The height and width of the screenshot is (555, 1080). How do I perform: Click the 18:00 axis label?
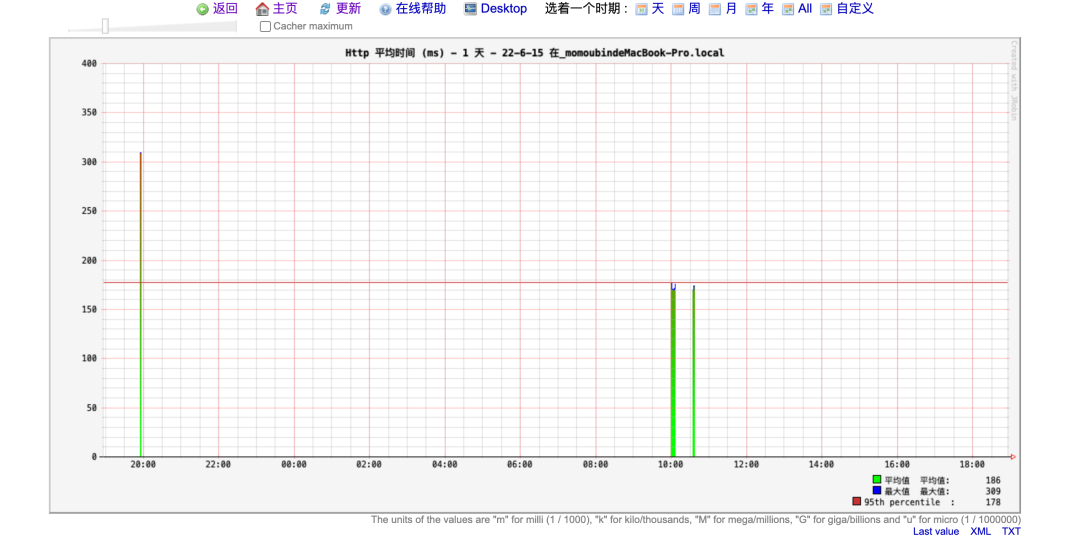click(972, 465)
